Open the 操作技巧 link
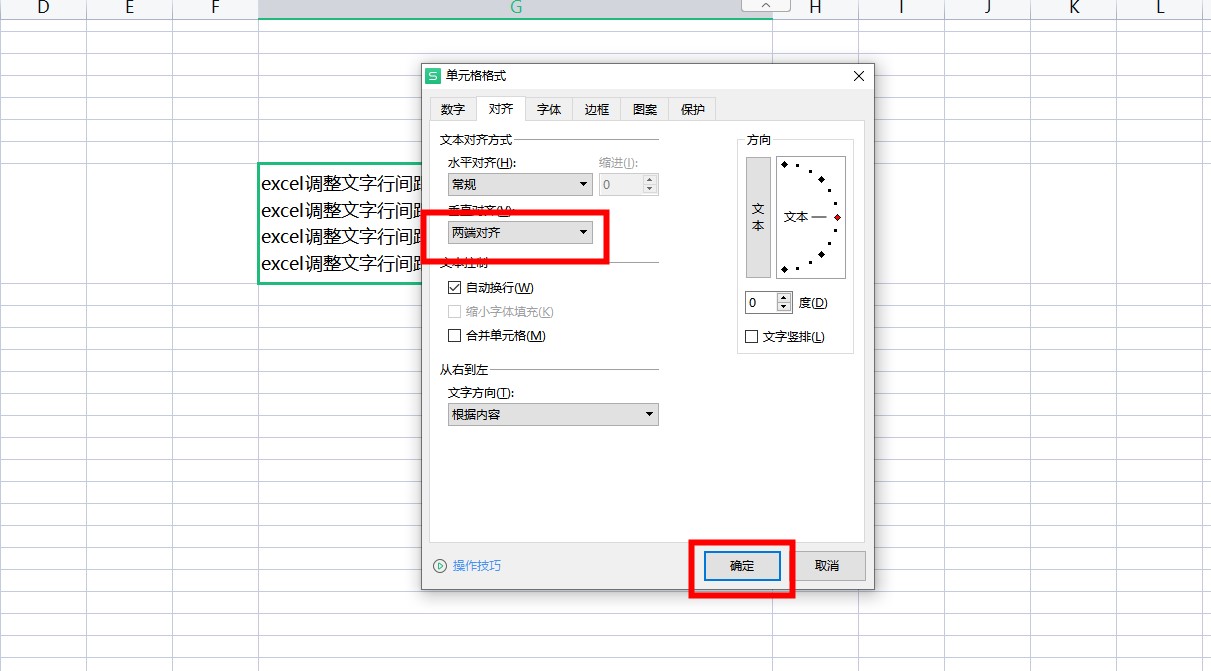Image resolution: width=1211 pixels, height=671 pixels. (477, 566)
